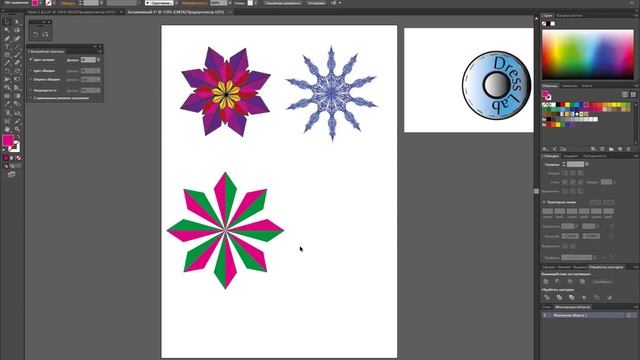Switch to the first document tab
Screen dimensions: 640x360
point(72,12)
